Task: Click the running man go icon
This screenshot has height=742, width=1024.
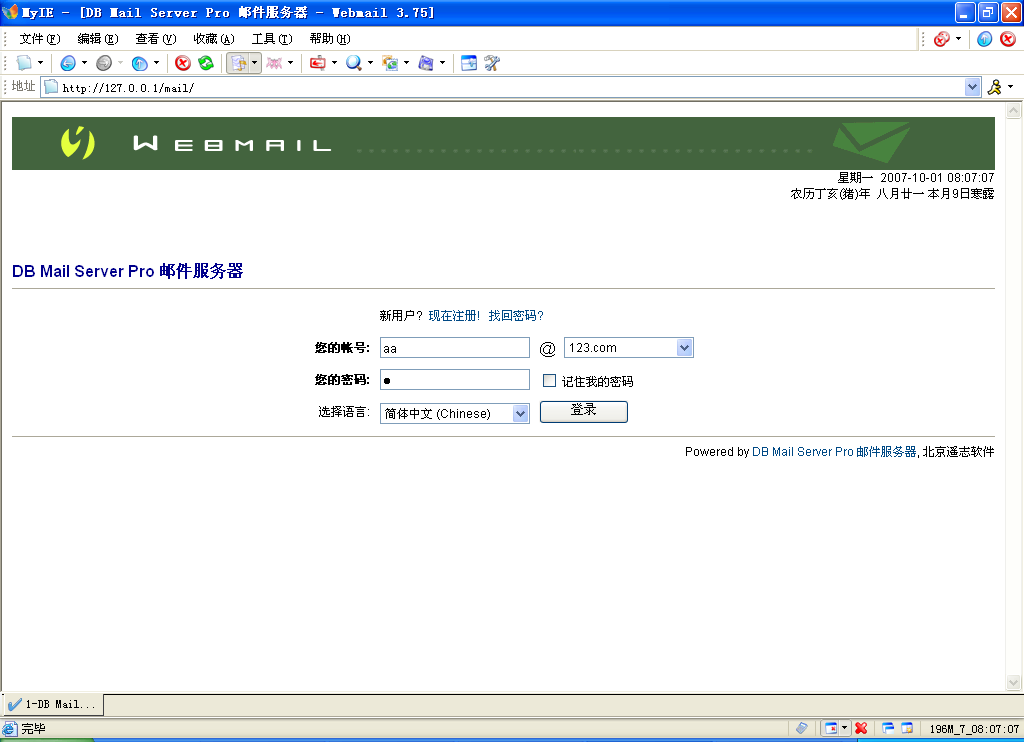Action: [995, 87]
